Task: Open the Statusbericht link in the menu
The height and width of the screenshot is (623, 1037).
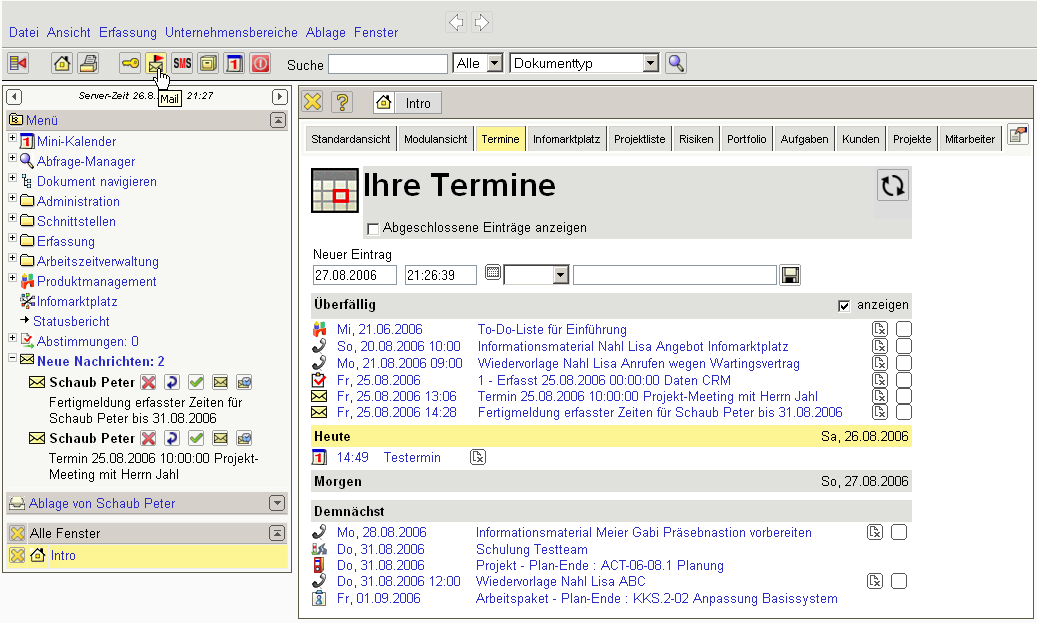Action: [x=71, y=321]
